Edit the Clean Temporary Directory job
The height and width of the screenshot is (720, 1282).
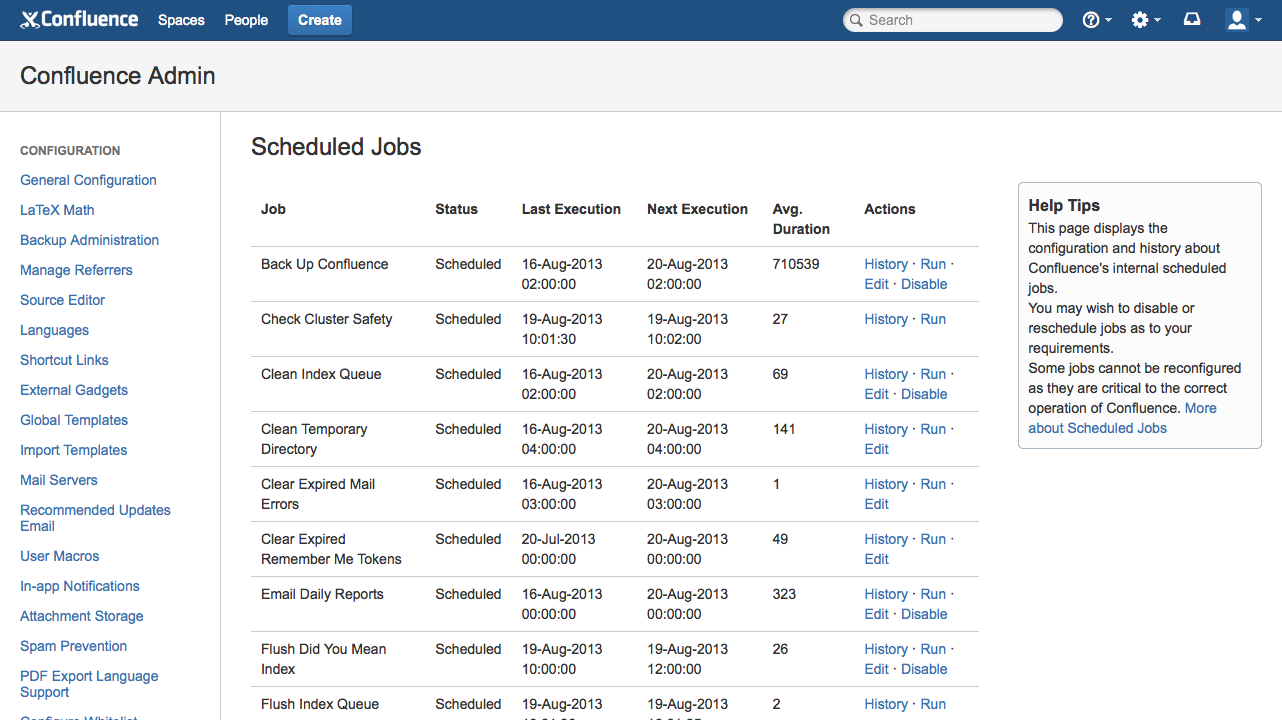(x=876, y=449)
